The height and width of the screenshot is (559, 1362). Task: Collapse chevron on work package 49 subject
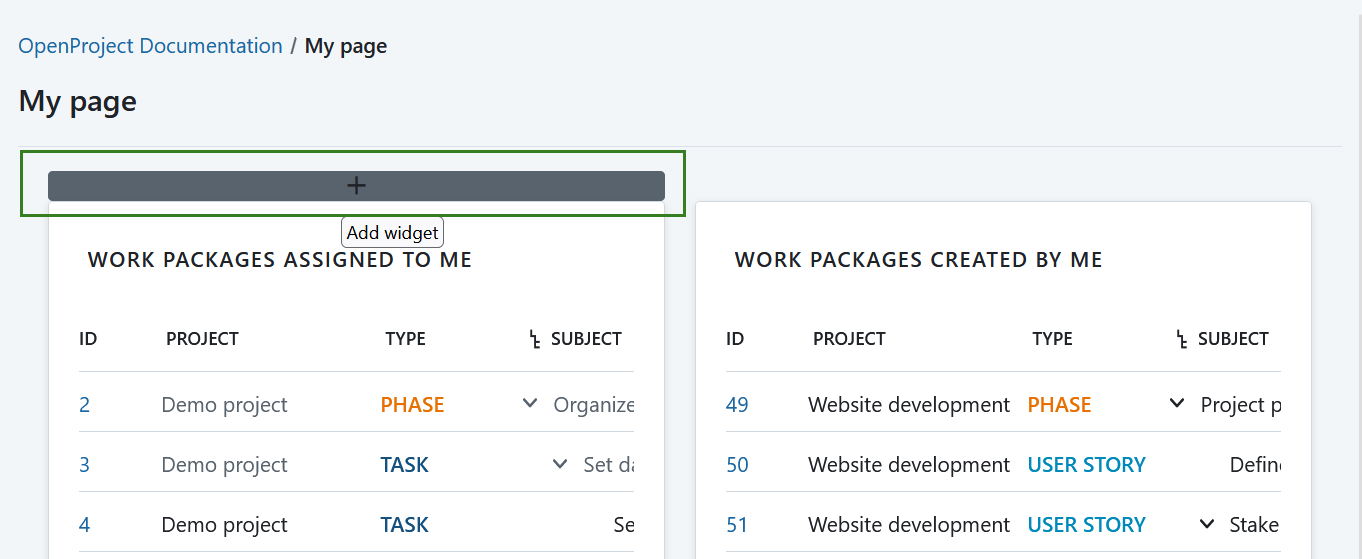(x=1177, y=404)
